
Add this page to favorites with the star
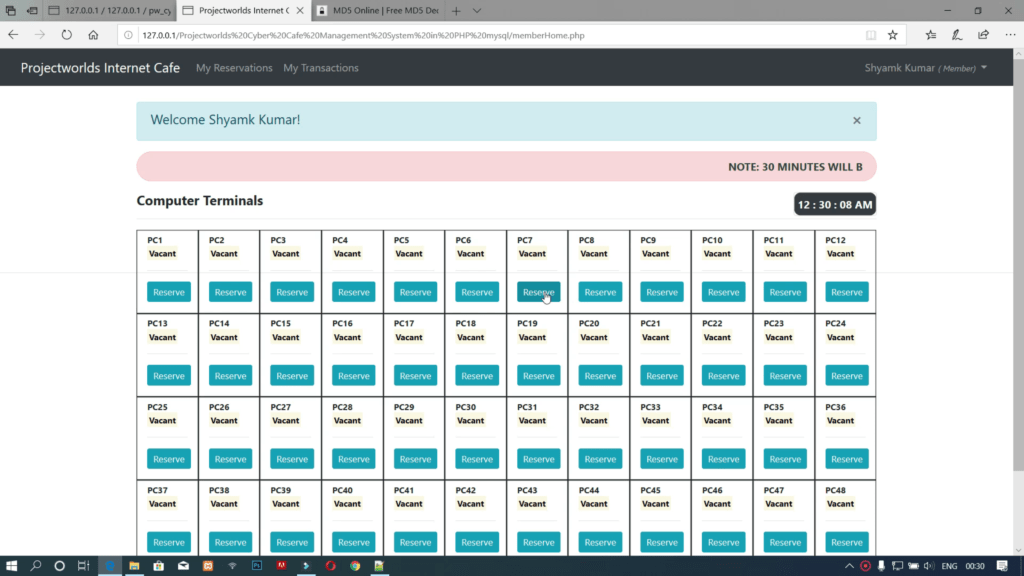[x=892, y=34]
